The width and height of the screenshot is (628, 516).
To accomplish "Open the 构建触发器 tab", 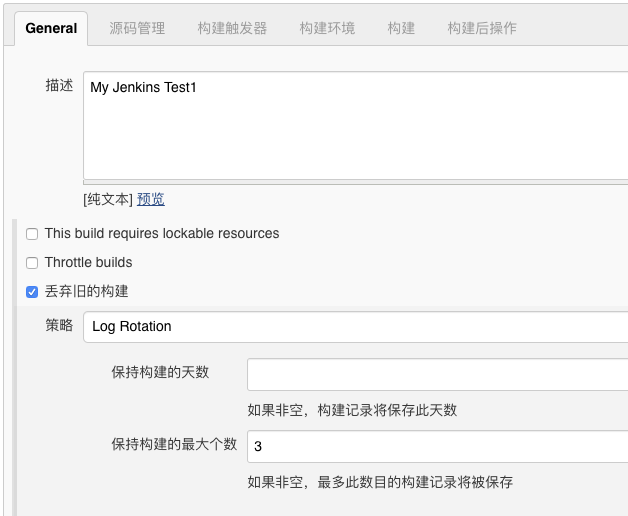I will click(232, 28).
